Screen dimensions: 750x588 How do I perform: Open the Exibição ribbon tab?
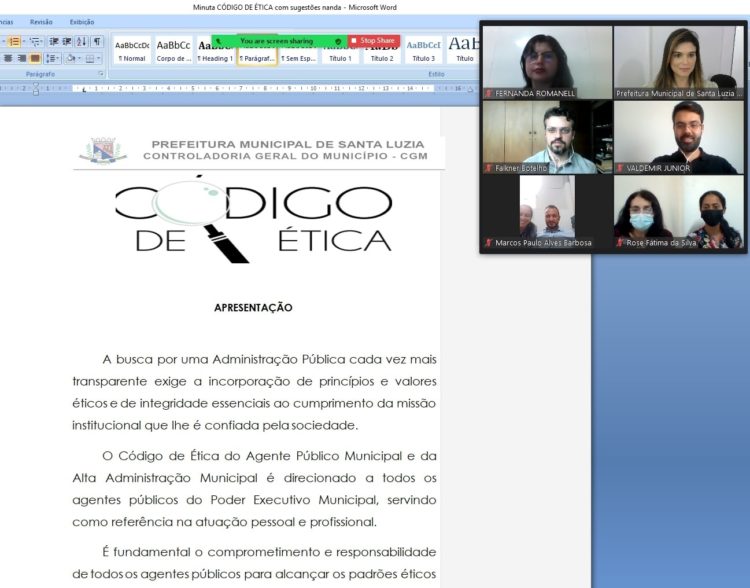pyautogui.click(x=82, y=21)
